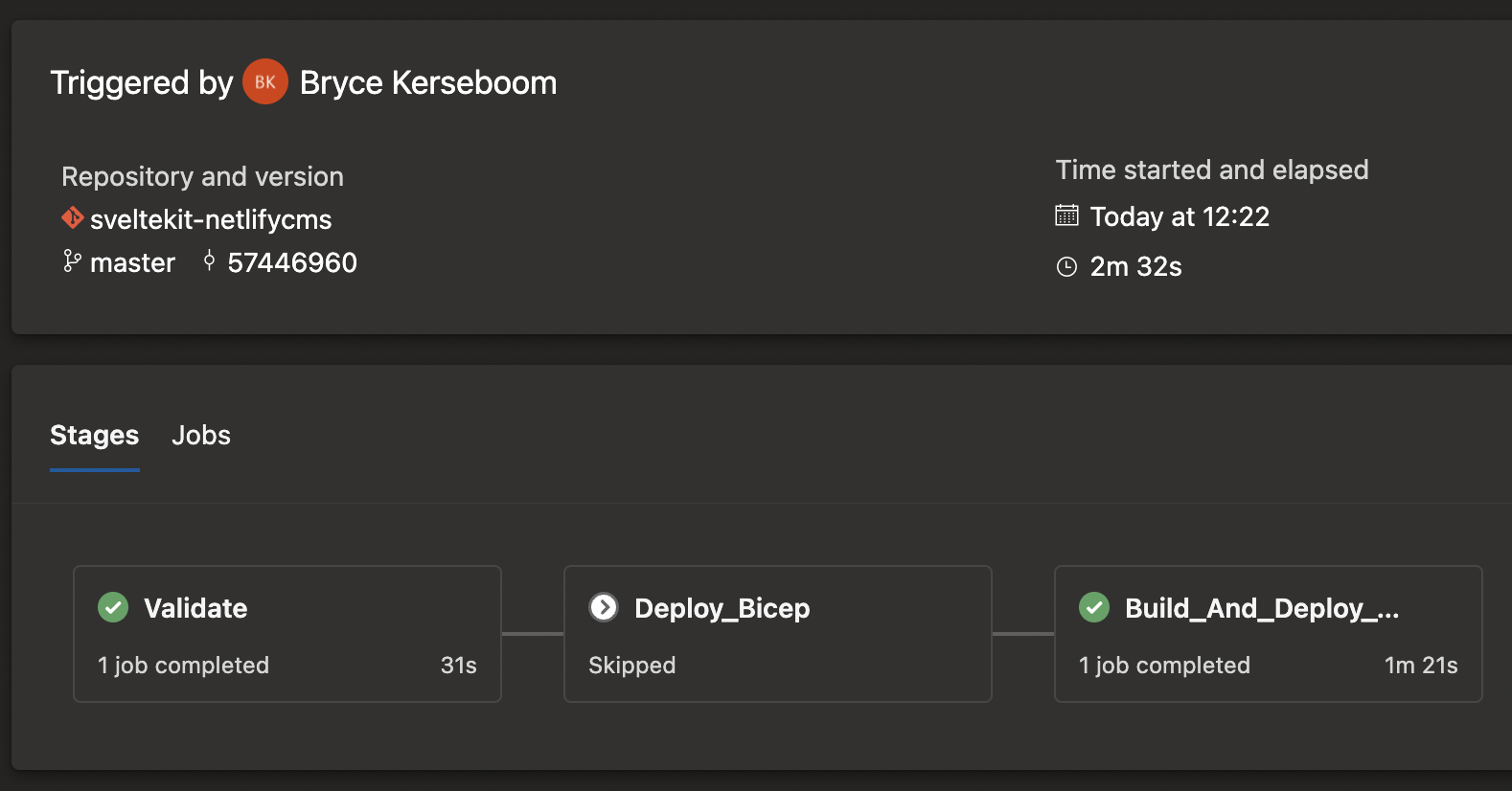Screen dimensions: 1512x791
Task: Click the clock icon beside elapsed time
Action: (1066, 266)
